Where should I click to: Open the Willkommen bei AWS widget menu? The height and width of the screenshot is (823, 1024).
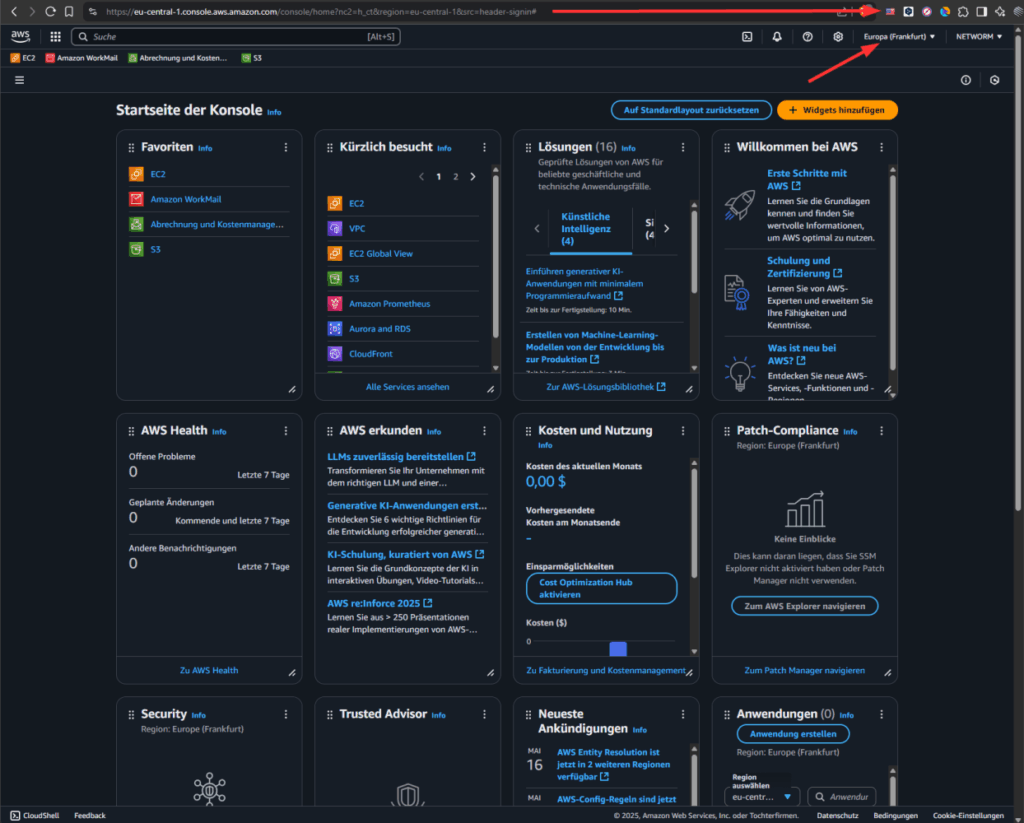[882, 148]
